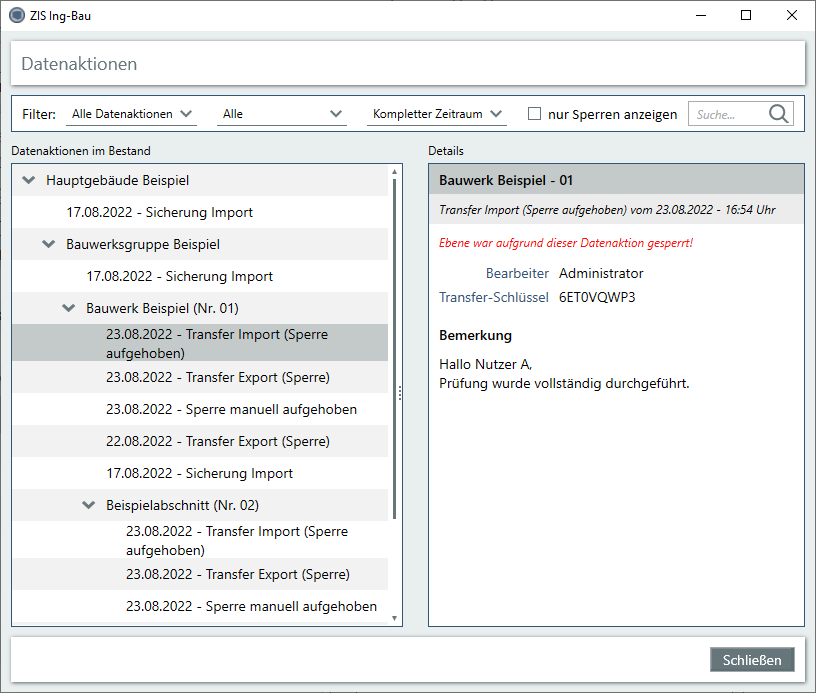This screenshot has width=816, height=693.
Task: Select Sperre manuell aufgehoben under Bauwerk Beispiel
Action: (231, 409)
